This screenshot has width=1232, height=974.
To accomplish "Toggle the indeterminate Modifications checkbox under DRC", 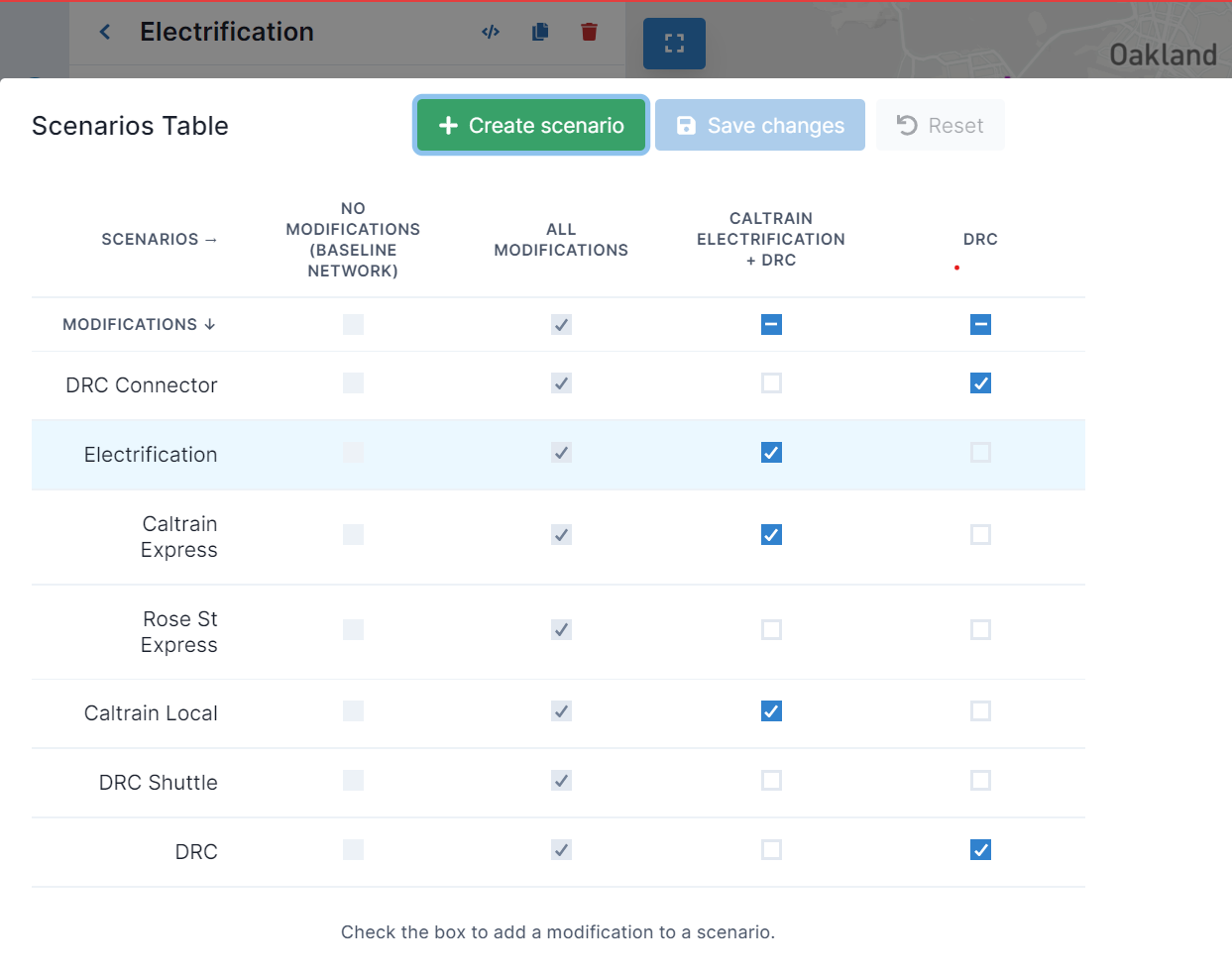I will click(980, 324).
